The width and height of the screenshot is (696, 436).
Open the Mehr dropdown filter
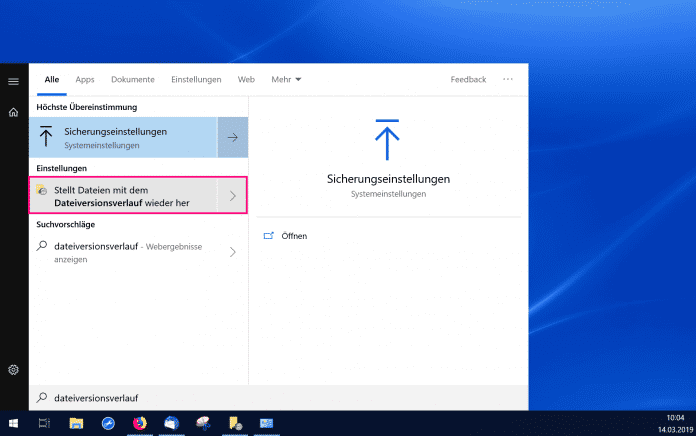[286, 79]
